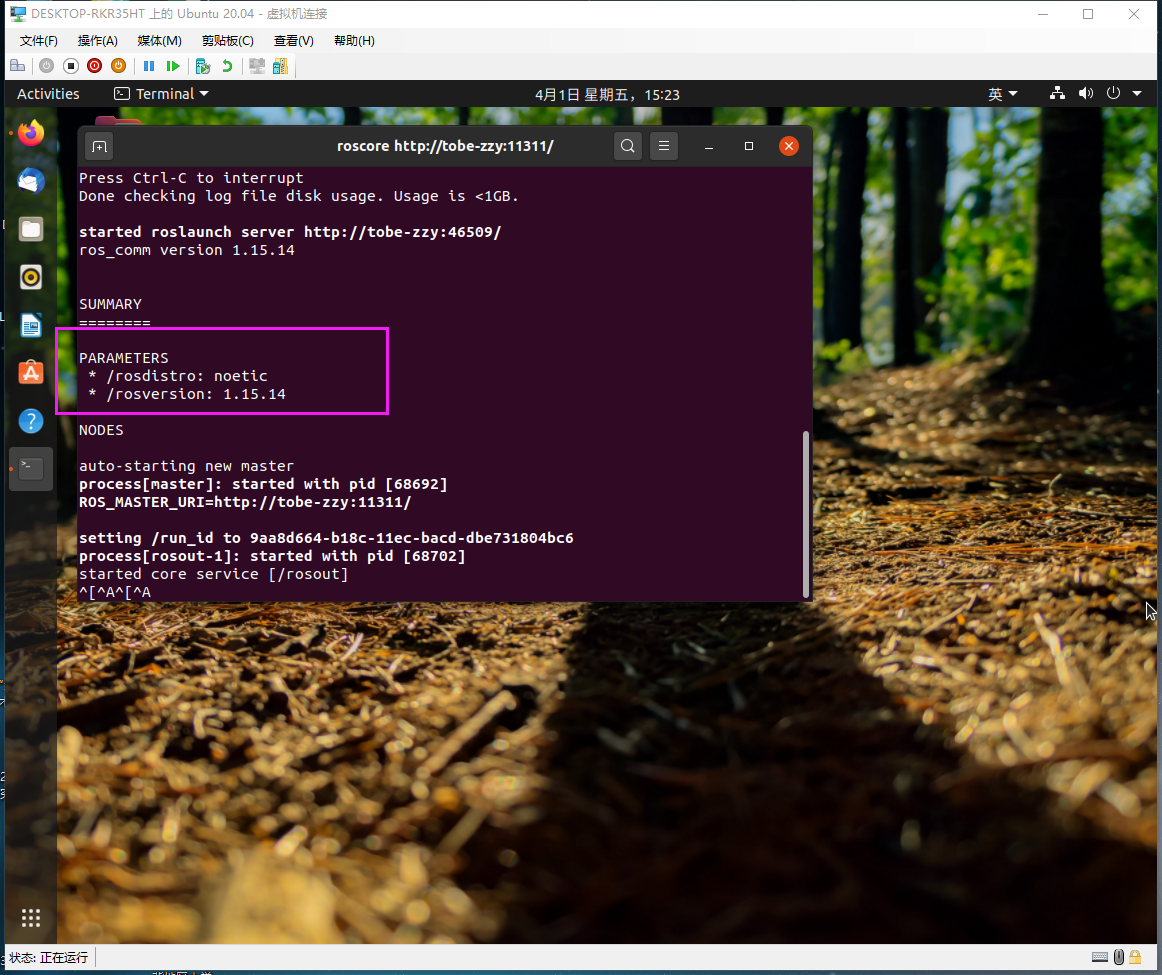Open the 媒体(M) menu
The image size is (1162, 975).
click(158, 40)
